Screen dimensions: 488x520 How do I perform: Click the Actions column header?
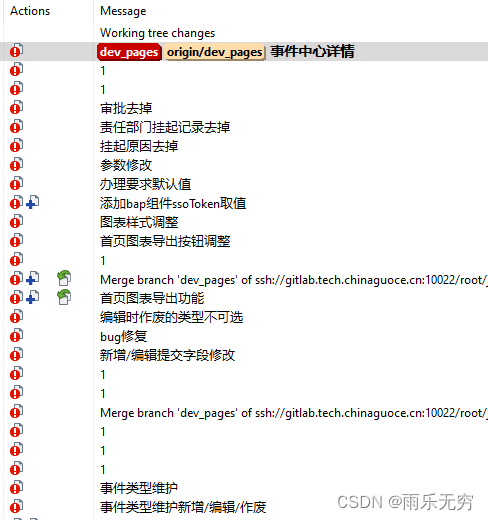click(30, 11)
